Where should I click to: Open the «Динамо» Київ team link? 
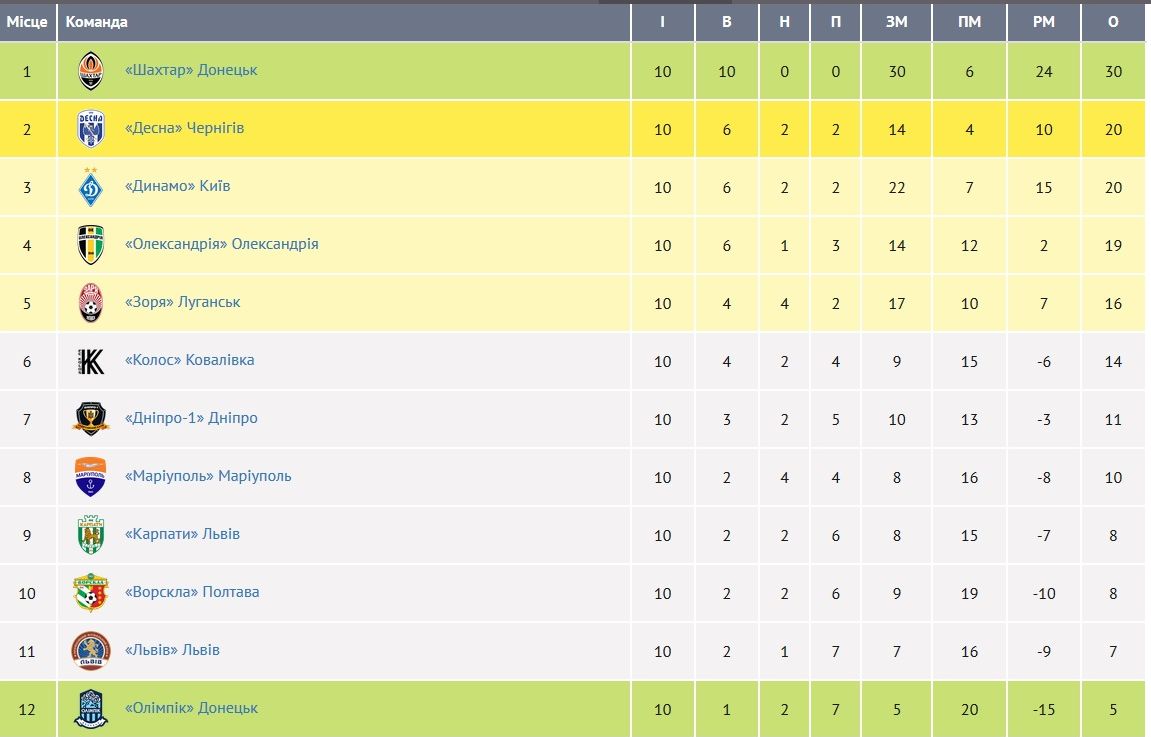coord(177,186)
